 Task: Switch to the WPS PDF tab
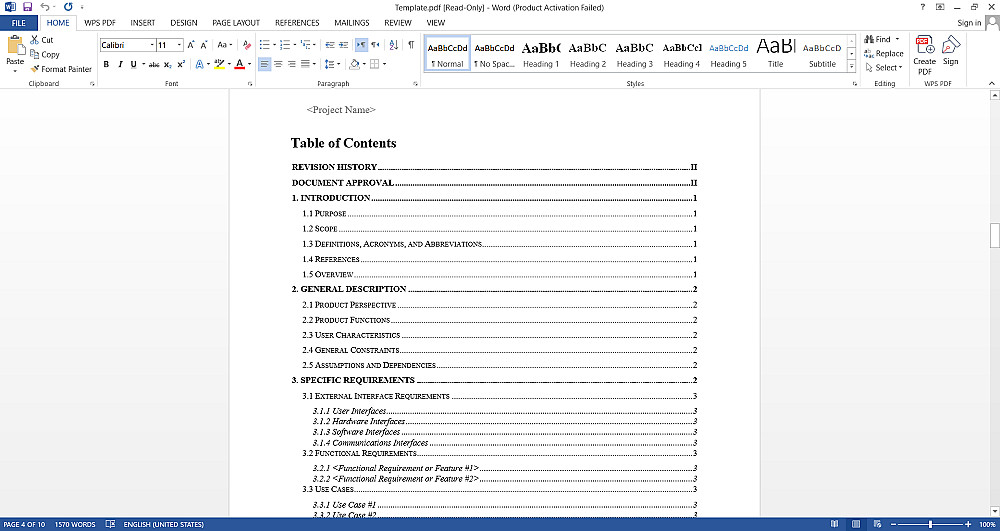point(100,23)
